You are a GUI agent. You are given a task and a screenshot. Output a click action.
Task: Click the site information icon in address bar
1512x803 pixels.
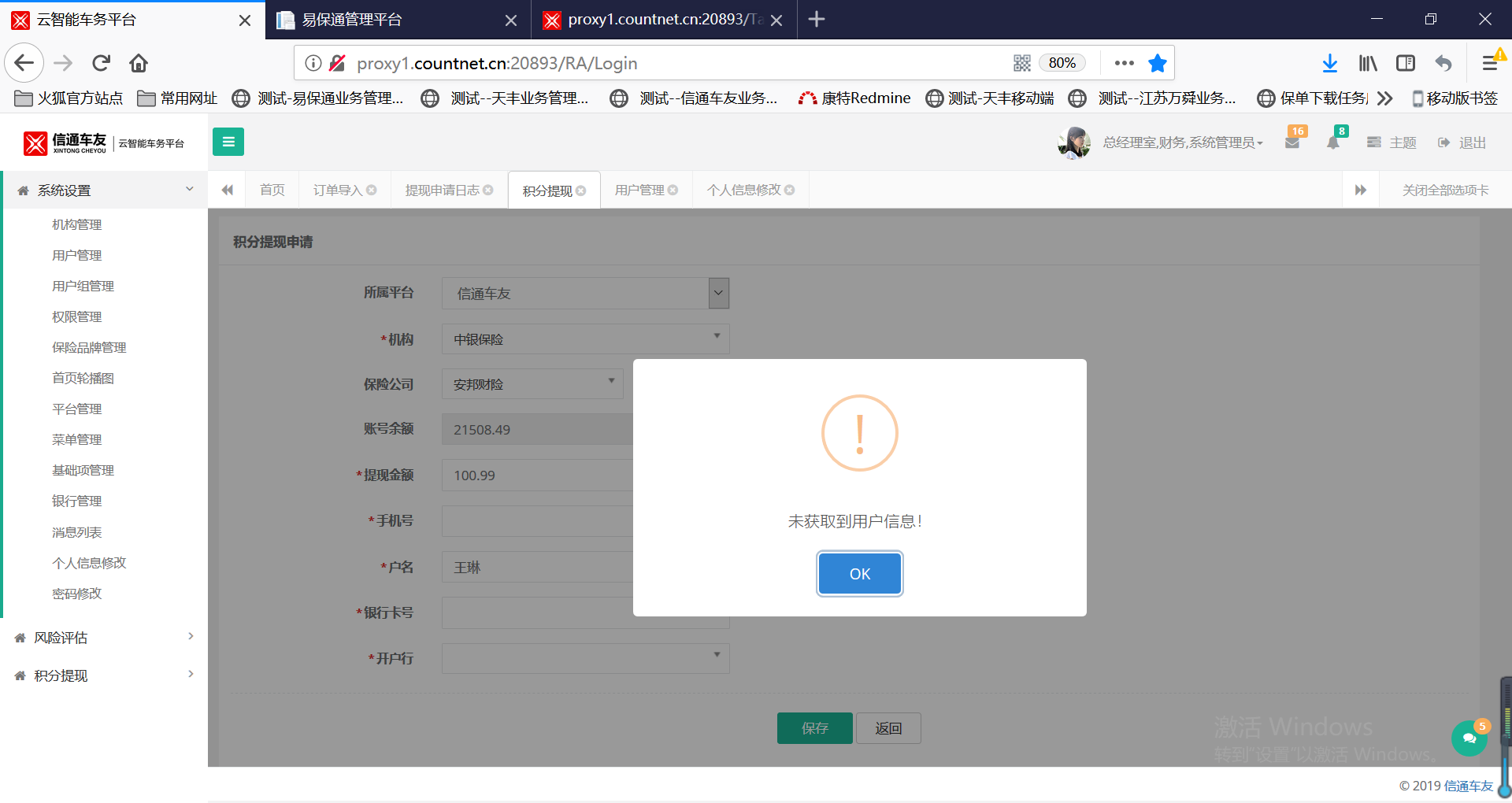tap(313, 63)
